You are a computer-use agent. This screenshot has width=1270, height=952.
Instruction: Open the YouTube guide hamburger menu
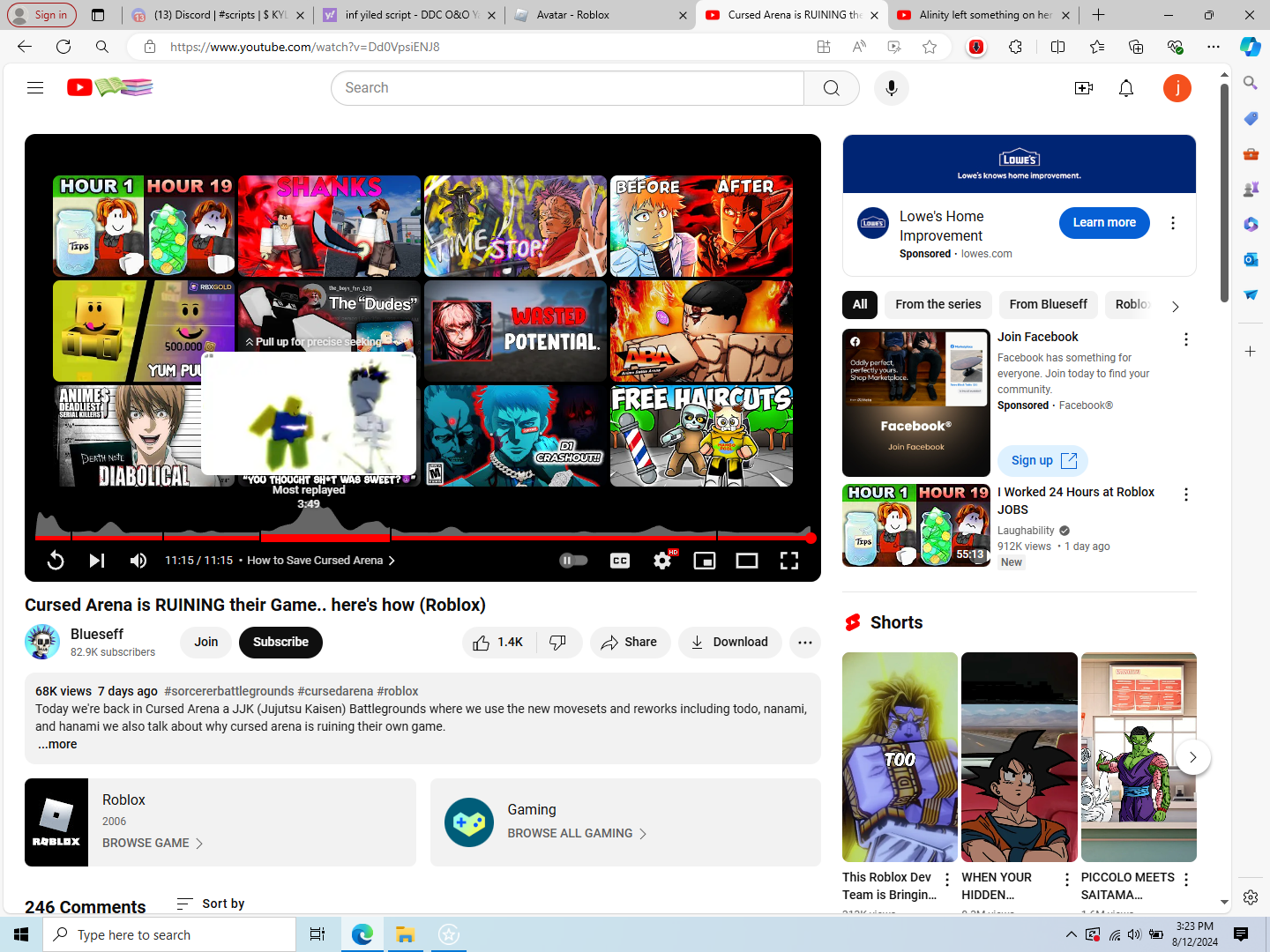(x=35, y=87)
